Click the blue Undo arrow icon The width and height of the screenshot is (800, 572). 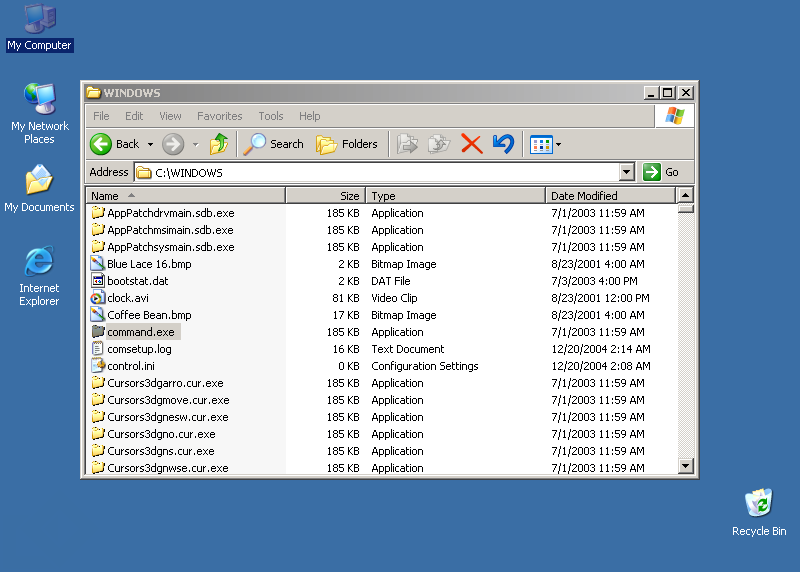pyautogui.click(x=503, y=144)
